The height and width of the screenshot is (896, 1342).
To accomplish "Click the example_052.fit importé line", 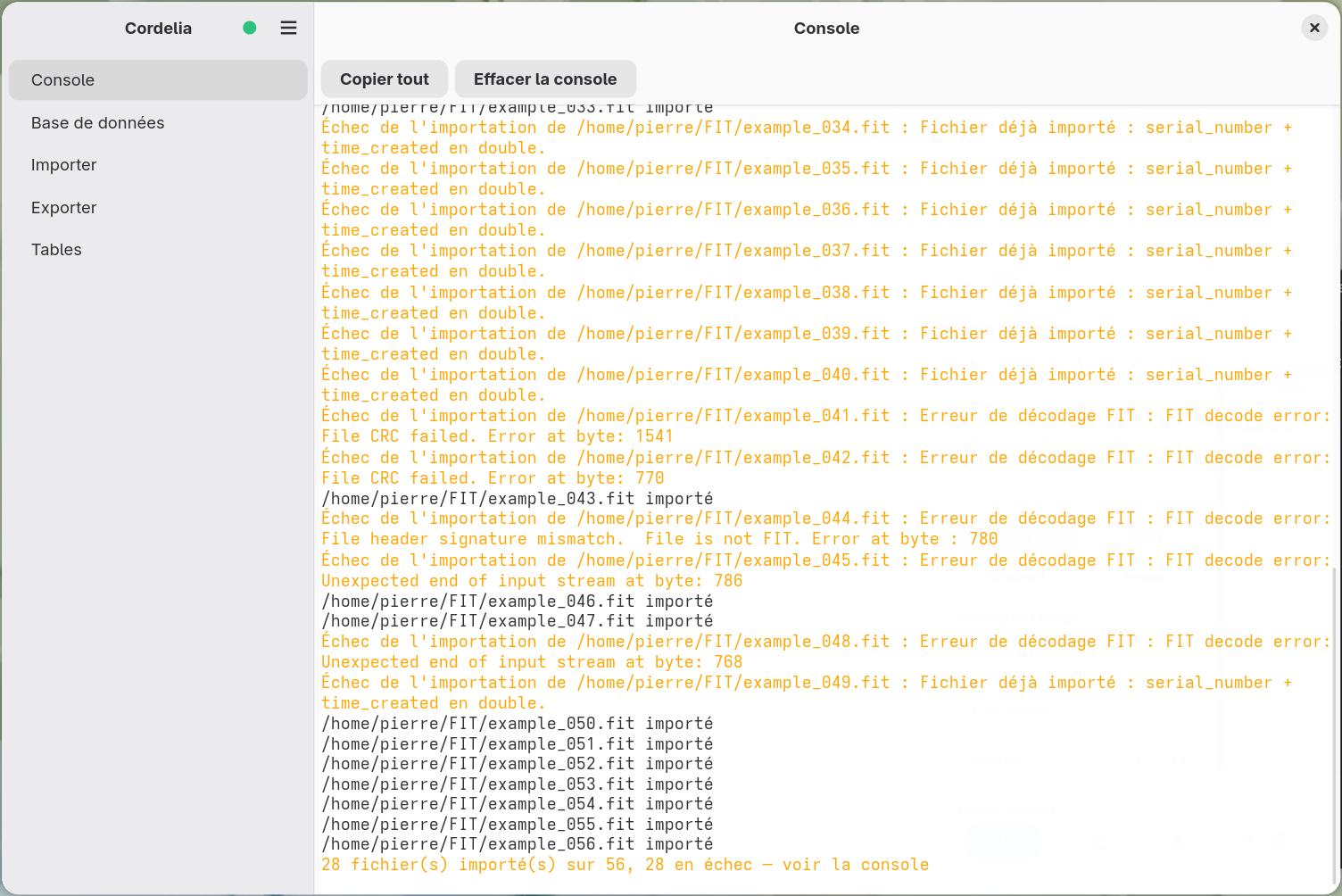I will point(518,764).
